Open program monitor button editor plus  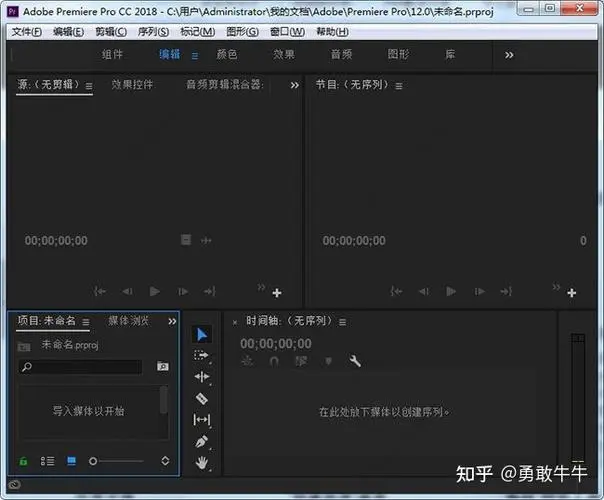pyautogui.click(x=572, y=293)
